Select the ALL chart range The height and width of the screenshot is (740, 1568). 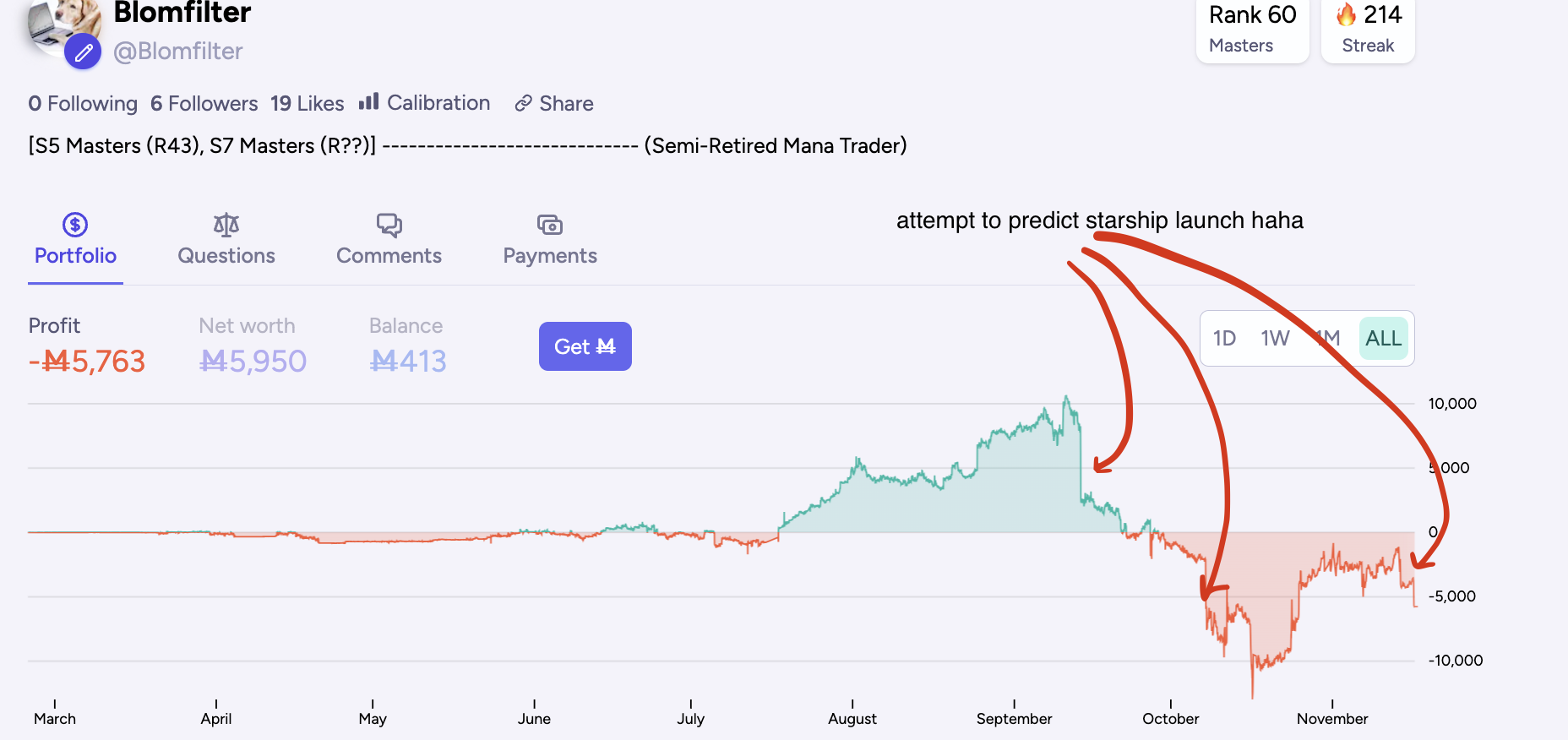1383,339
